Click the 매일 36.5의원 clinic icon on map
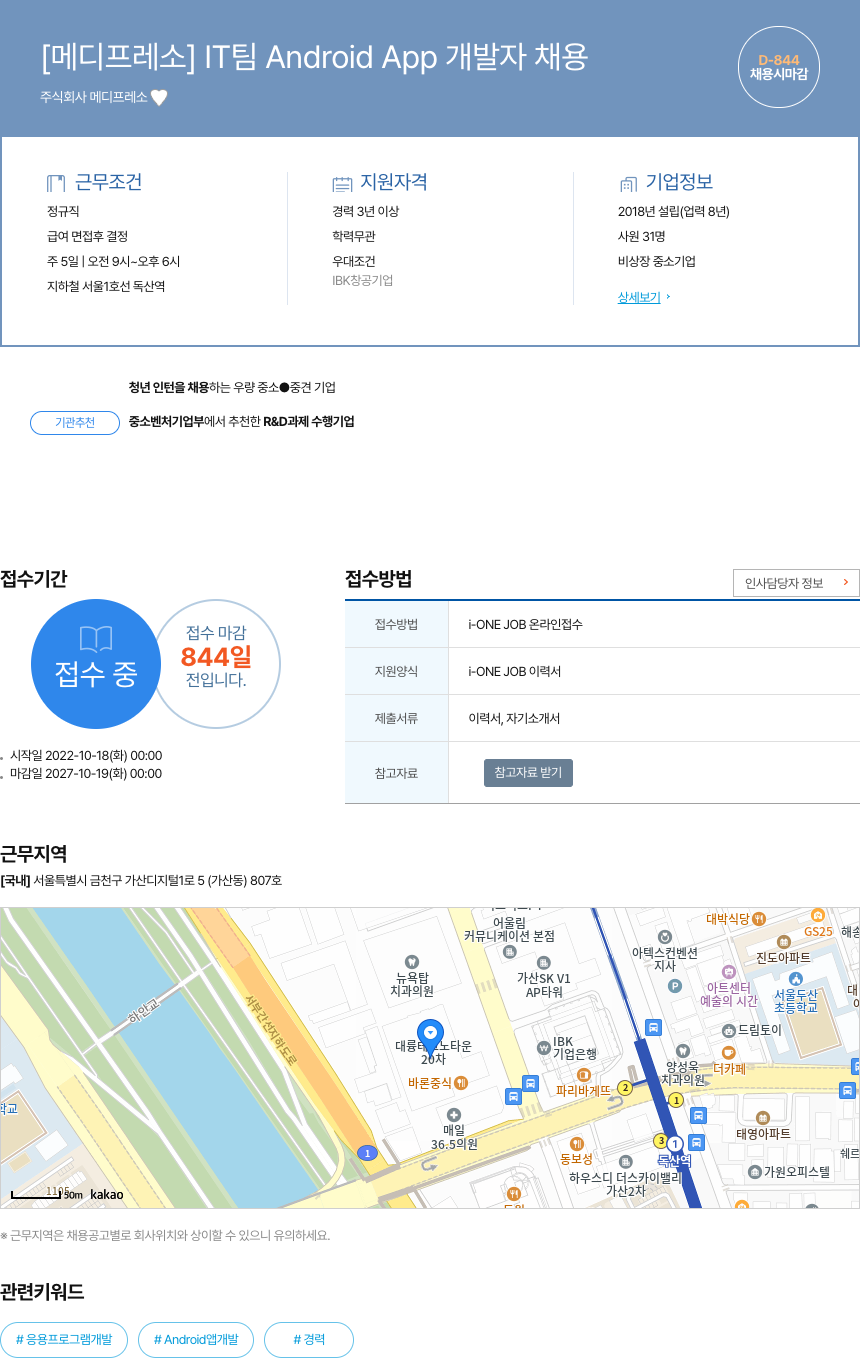The height and width of the screenshot is (1359, 860). (453, 1114)
